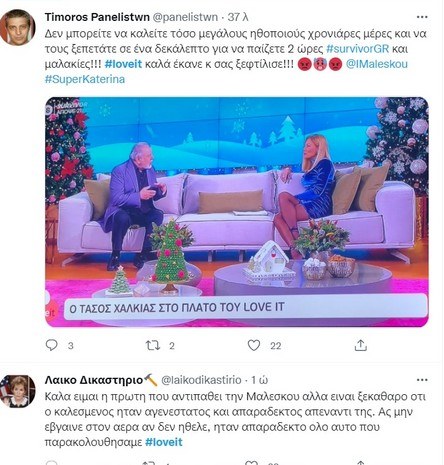This screenshot has width=444, height=465.
Task: Open more options on Timoros Panelistwn tweet
Action: point(422,17)
